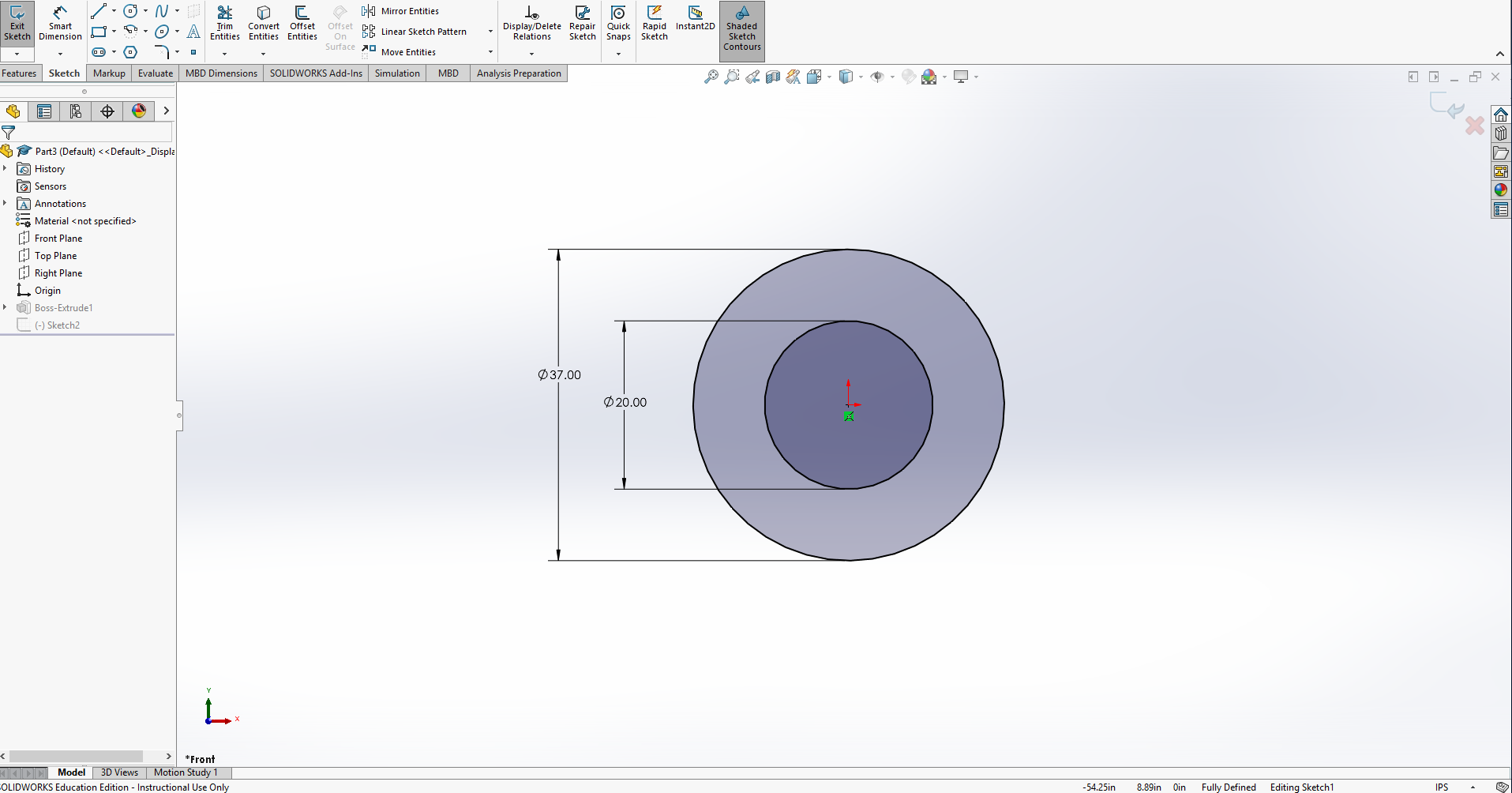Viewport: 1512px width, 793px height.
Task: Pick the Line sketch tool
Action: 99,11
